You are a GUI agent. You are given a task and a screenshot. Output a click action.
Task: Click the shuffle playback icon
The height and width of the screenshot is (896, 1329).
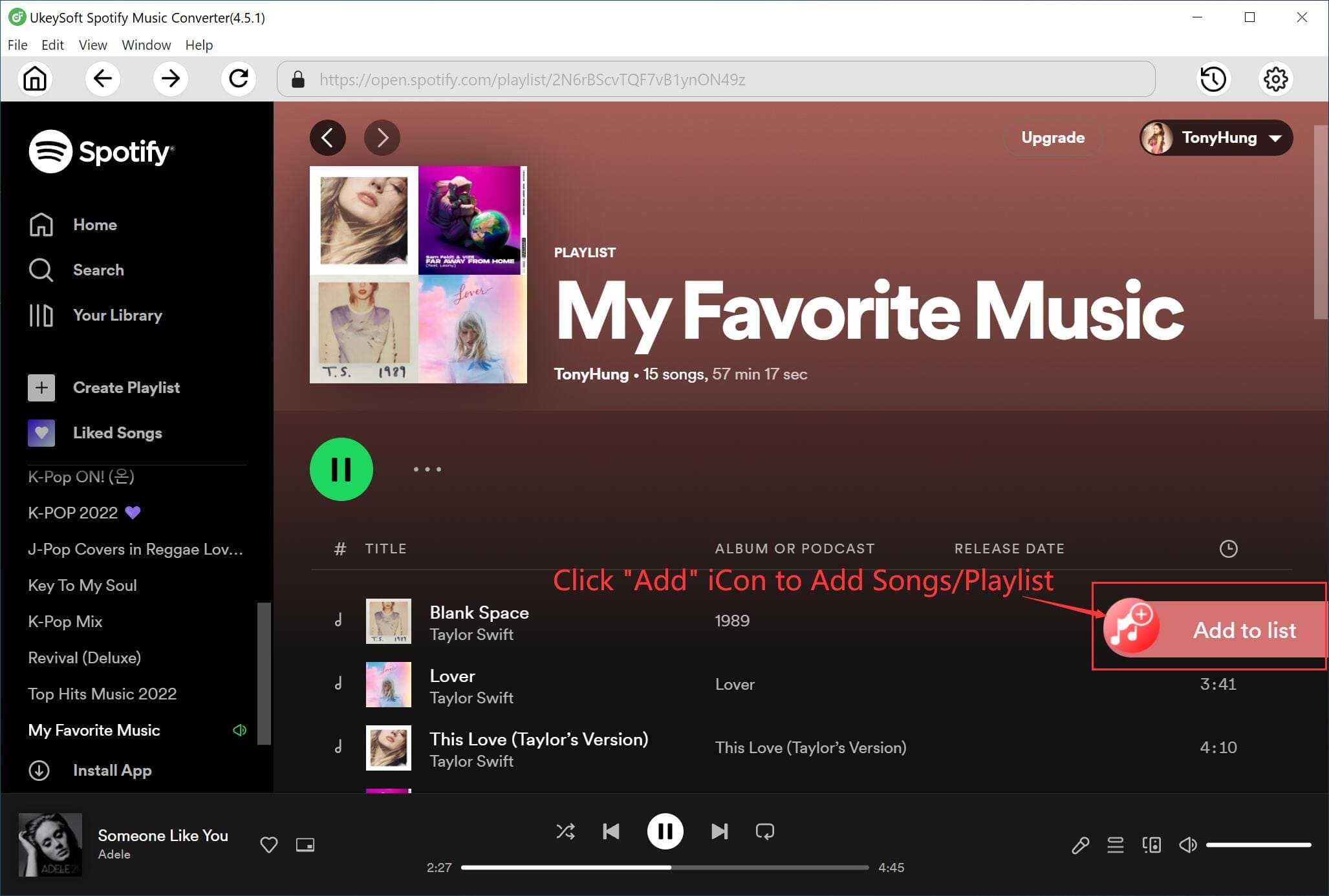pyautogui.click(x=565, y=831)
